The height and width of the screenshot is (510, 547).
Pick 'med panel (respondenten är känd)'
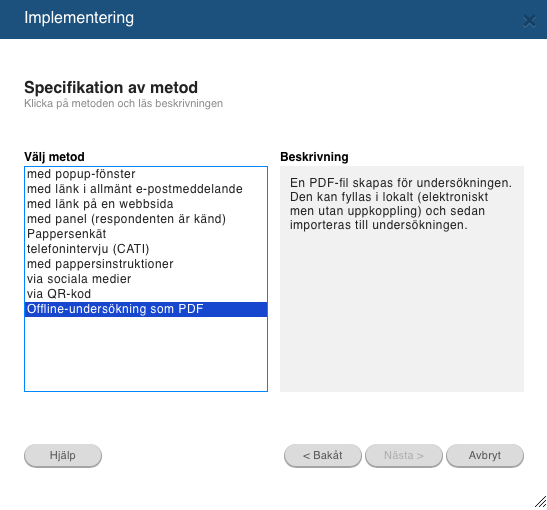(146, 219)
